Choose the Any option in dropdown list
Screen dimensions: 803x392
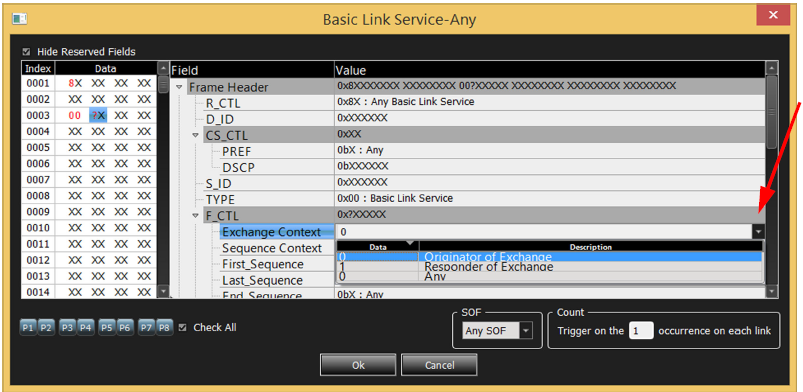click(549, 276)
